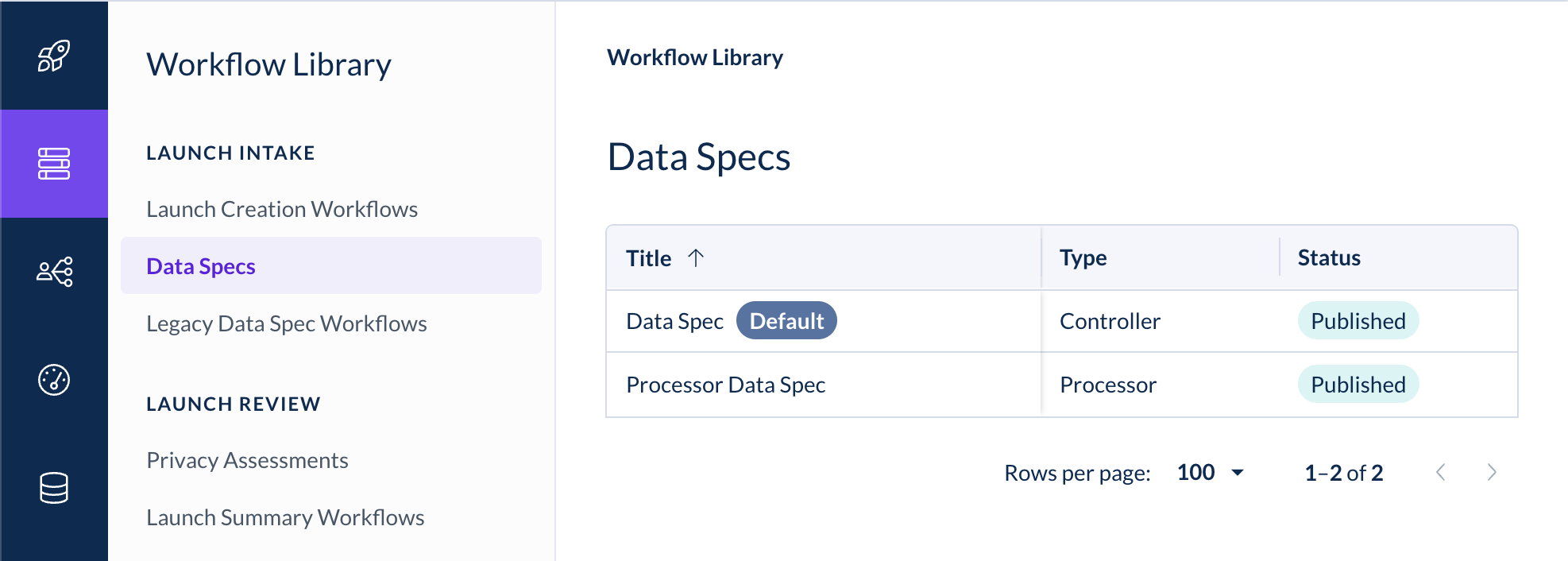Navigate to Privacy Assessments
The image size is (1568, 561).
(x=247, y=460)
